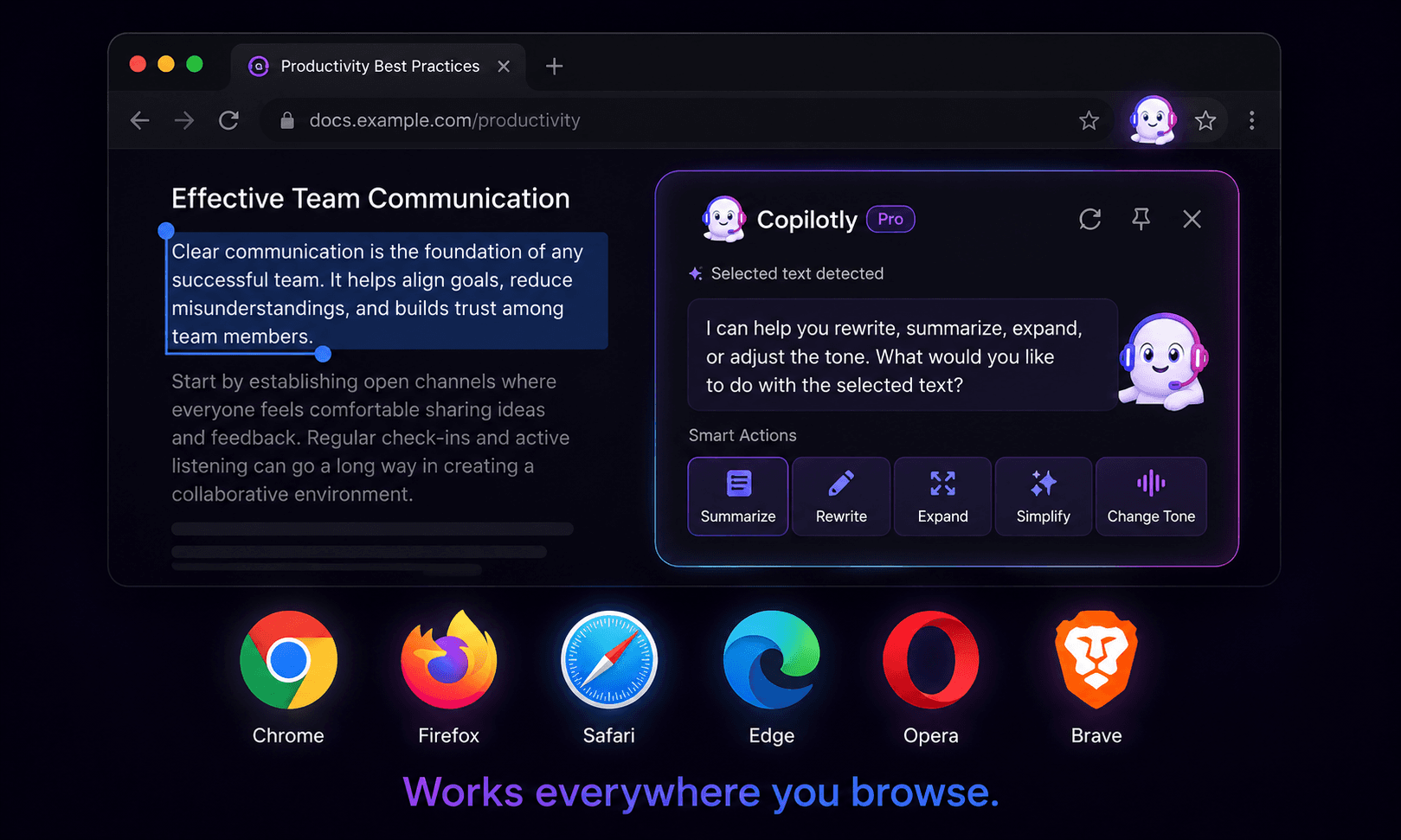
Task: Click the Firefox browser icon
Action: point(448,659)
